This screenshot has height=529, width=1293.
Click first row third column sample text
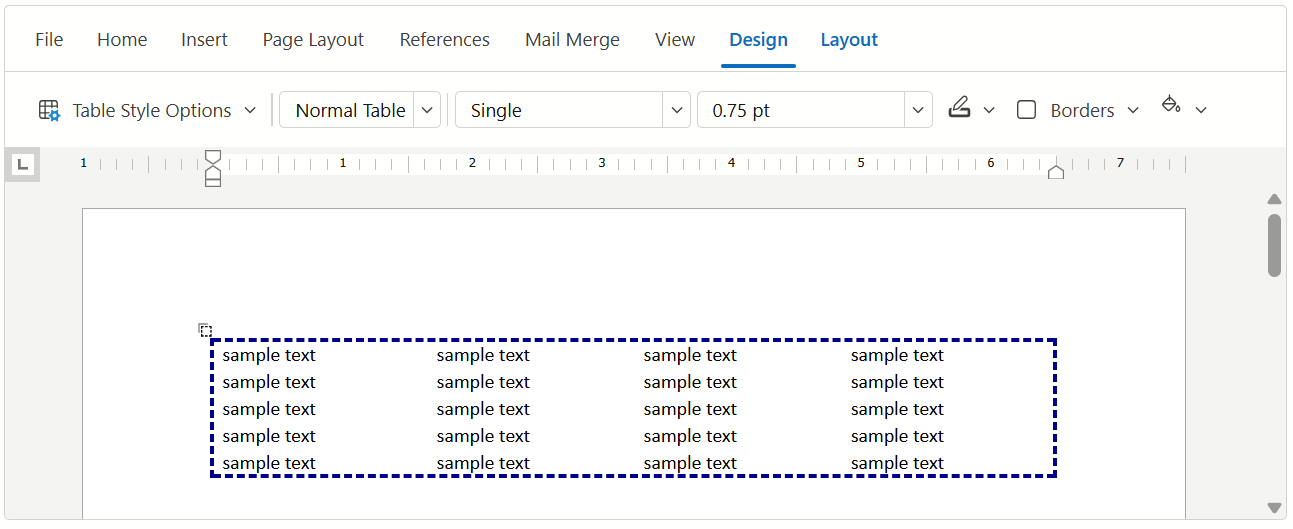690,355
